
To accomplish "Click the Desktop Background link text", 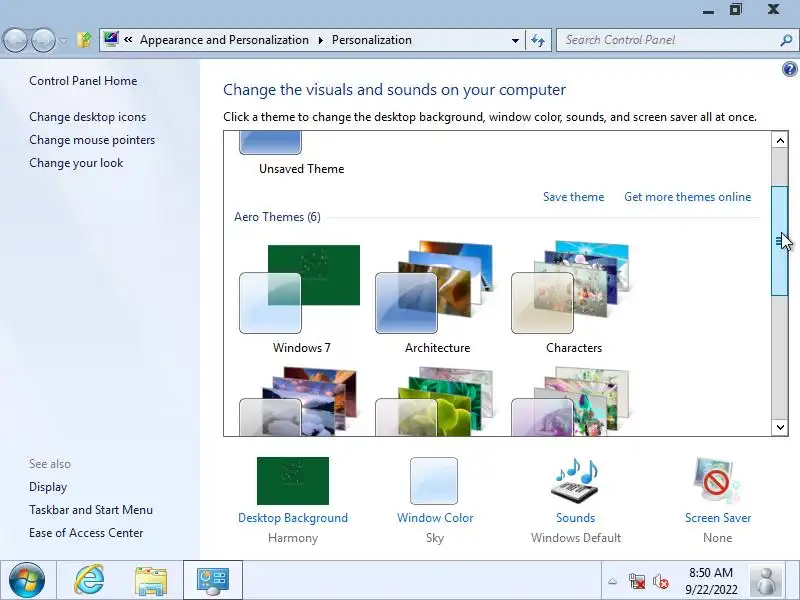I will 293,518.
